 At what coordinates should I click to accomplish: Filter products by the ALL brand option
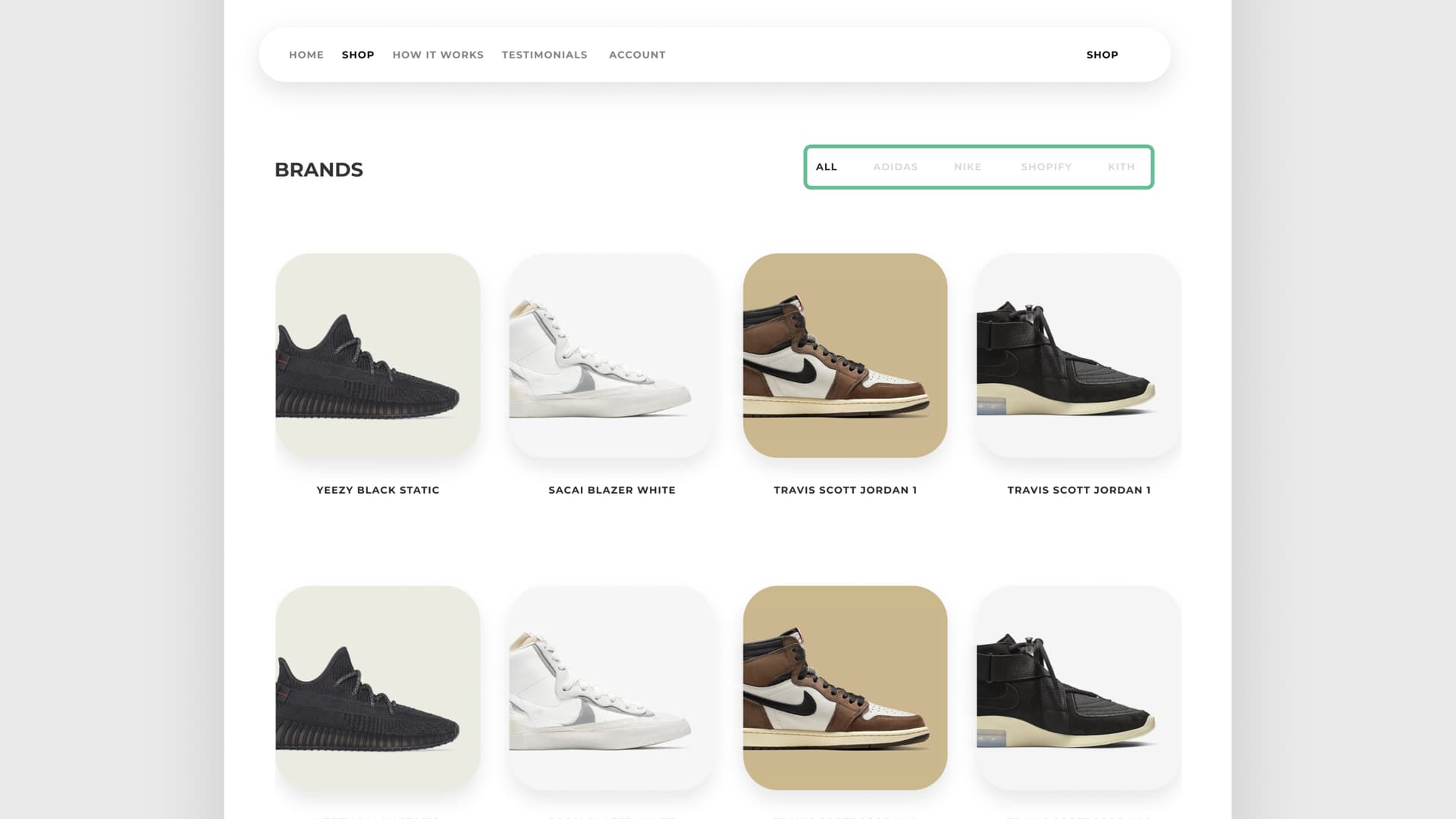826,167
